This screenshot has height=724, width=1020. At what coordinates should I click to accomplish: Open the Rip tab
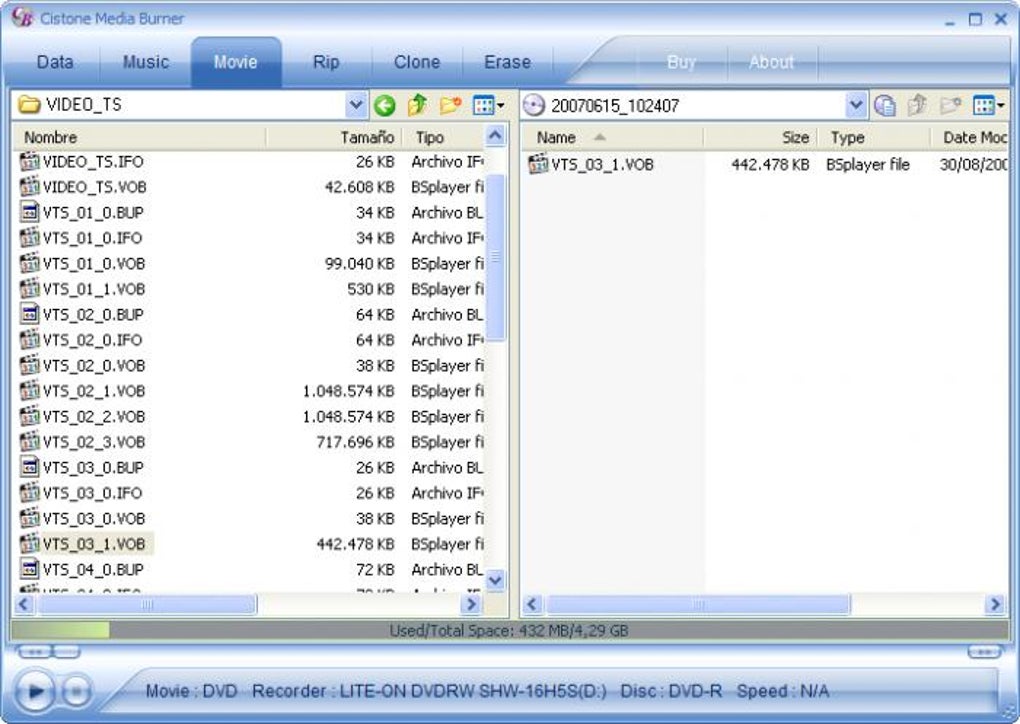tap(326, 62)
